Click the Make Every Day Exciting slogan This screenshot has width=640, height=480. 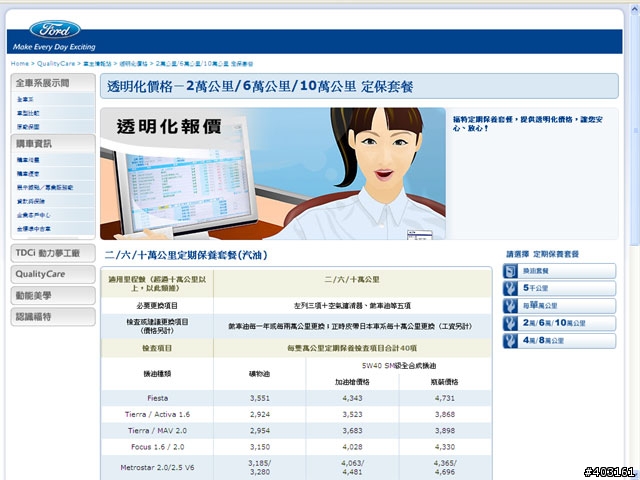[x=54, y=47]
